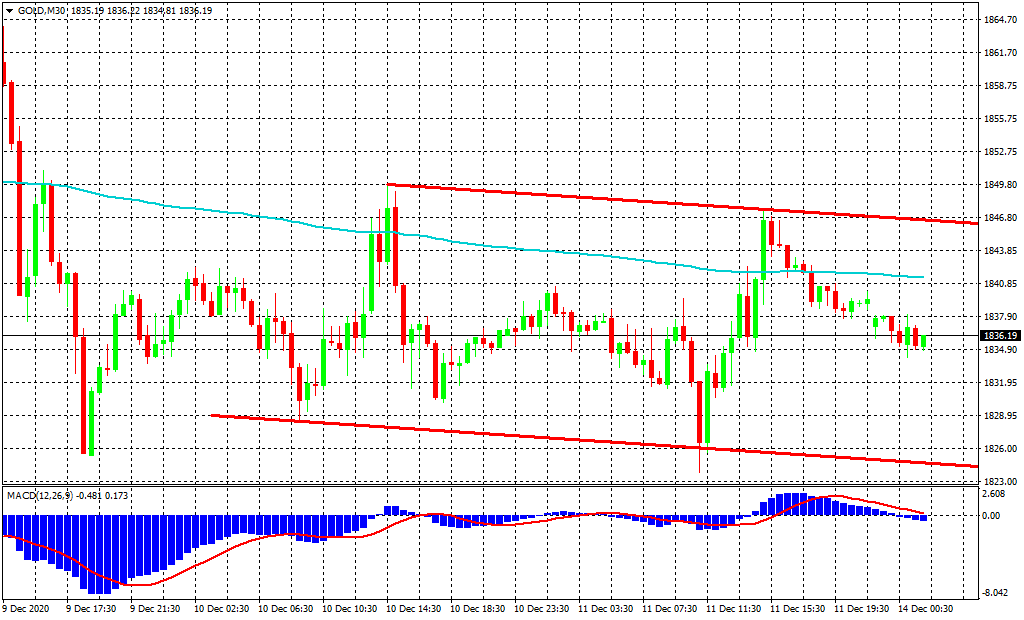Viewport: 1024px width, 620px height.
Task: Click the 1826.00 price axis label
Action: [x=1000, y=449]
